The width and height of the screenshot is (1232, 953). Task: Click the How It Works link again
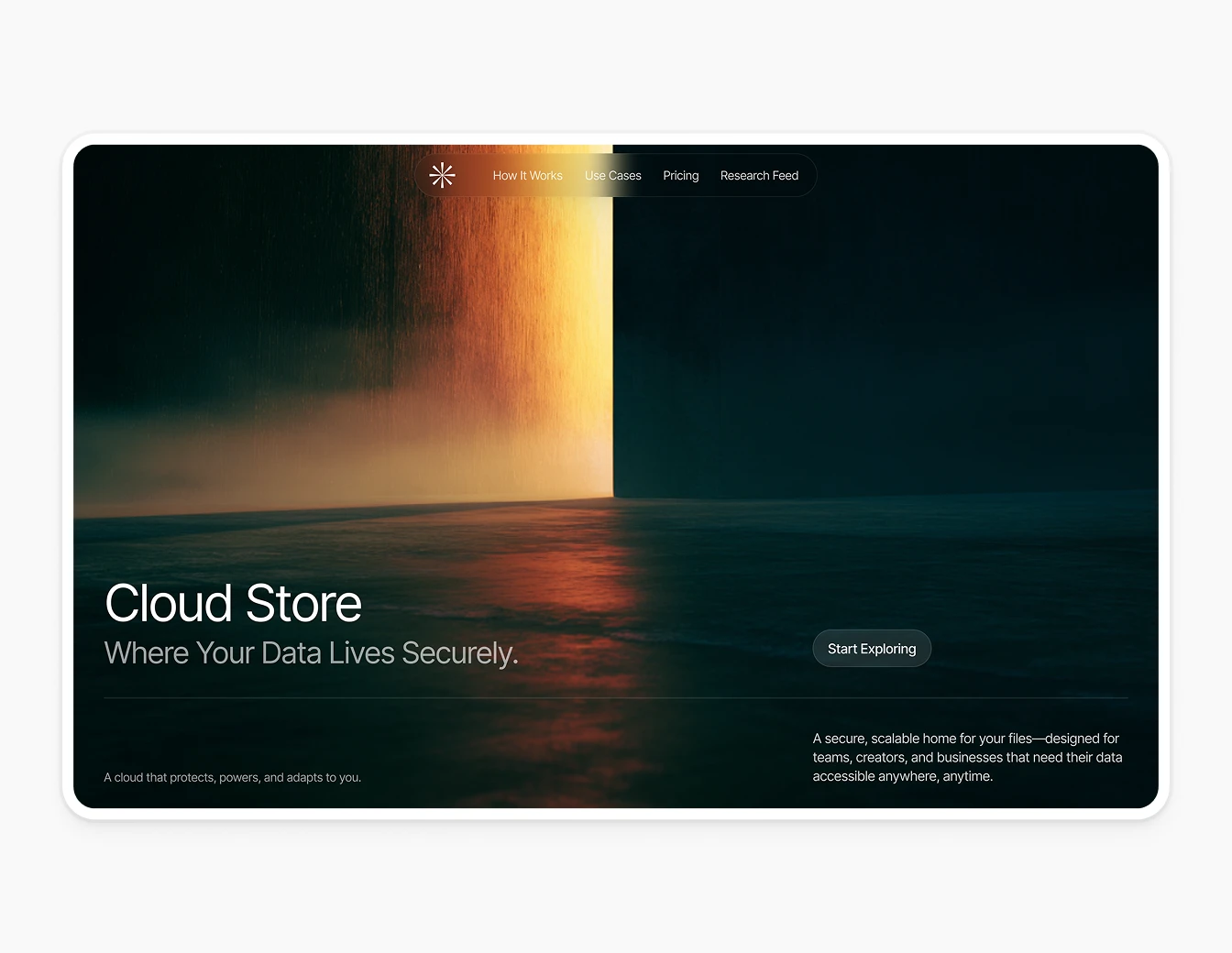click(x=528, y=175)
